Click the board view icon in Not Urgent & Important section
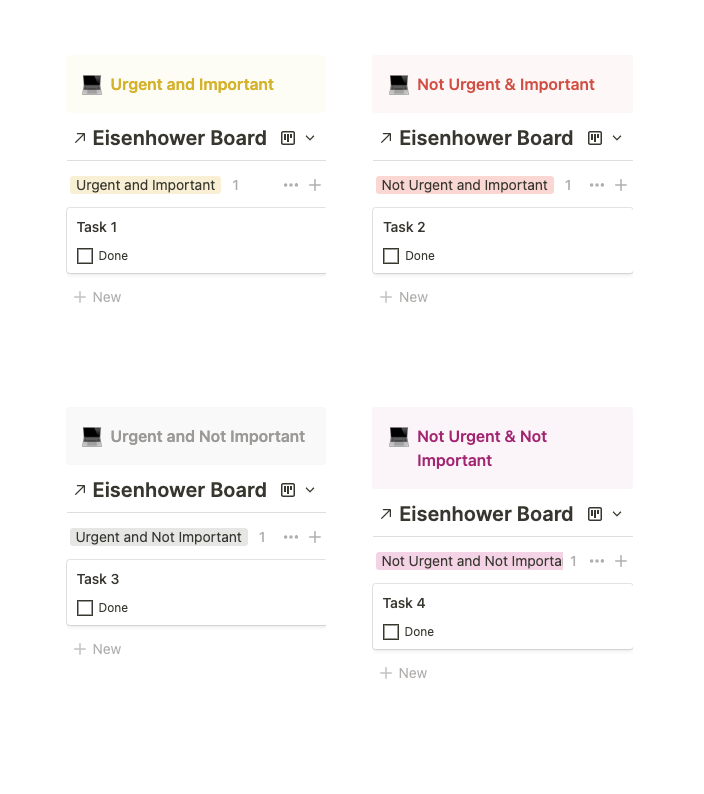Screen dimensions: 704x794 595,138
